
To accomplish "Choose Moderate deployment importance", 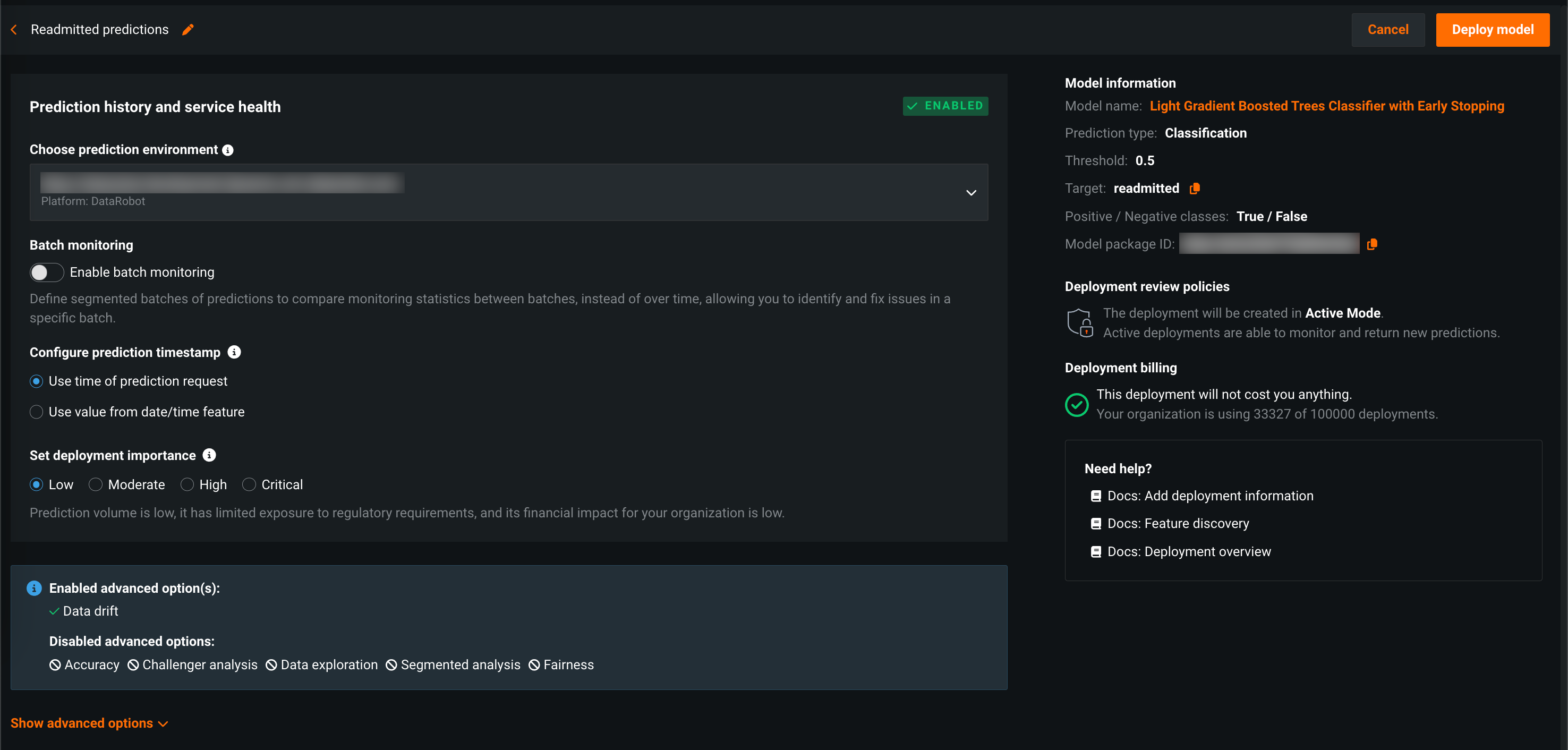I will pyautogui.click(x=96, y=484).
